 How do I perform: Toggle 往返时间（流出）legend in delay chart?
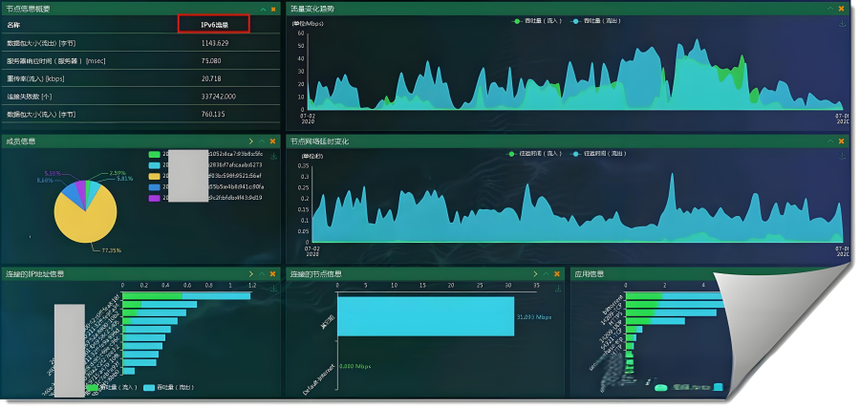pyautogui.click(x=598, y=154)
